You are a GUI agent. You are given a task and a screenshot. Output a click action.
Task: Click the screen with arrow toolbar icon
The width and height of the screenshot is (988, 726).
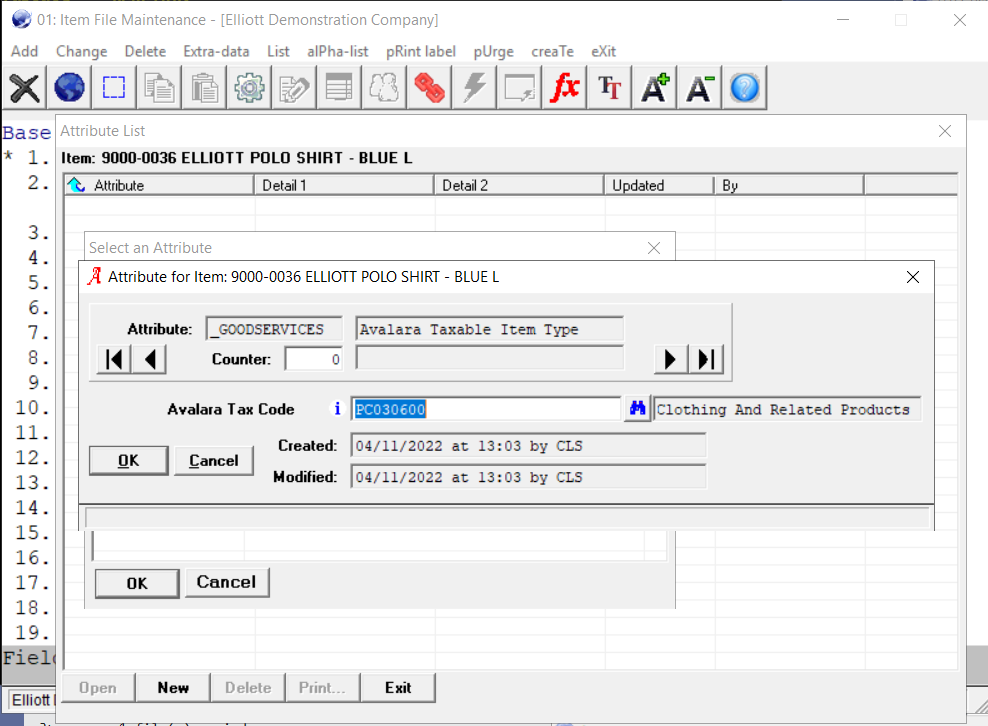coord(519,88)
